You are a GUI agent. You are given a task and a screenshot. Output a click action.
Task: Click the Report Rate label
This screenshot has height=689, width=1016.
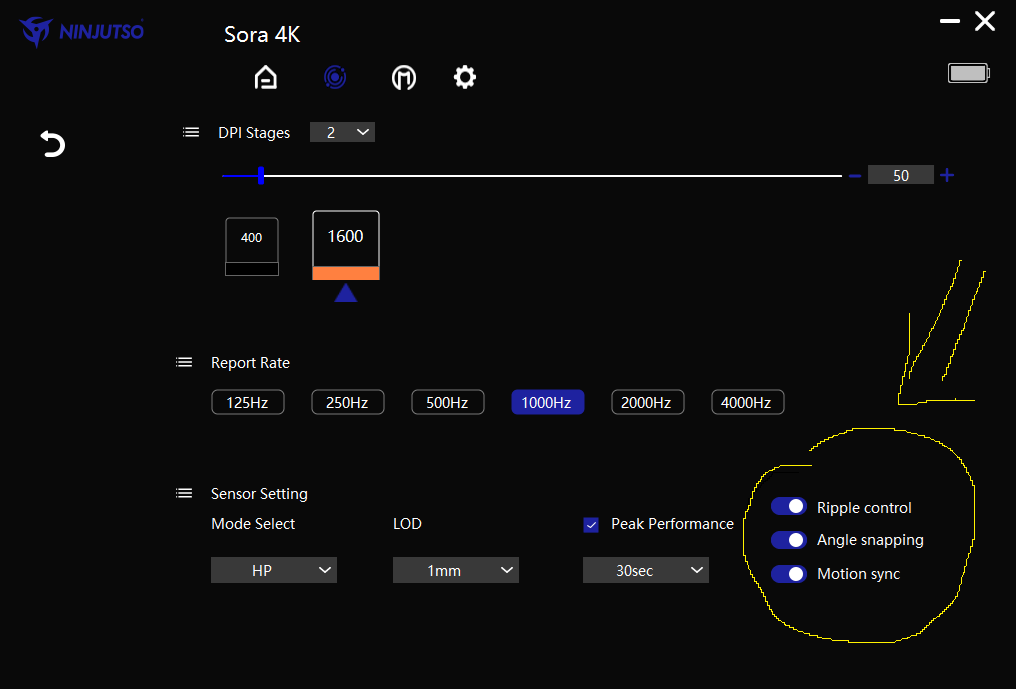click(x=250, y=363)
